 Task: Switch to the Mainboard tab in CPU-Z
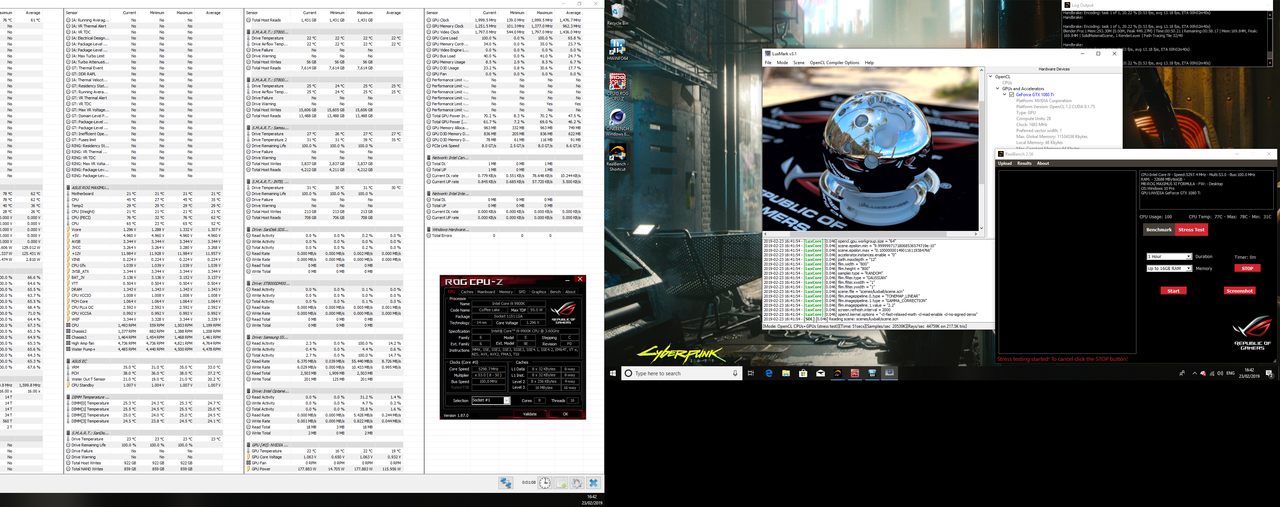coord(486,292)
